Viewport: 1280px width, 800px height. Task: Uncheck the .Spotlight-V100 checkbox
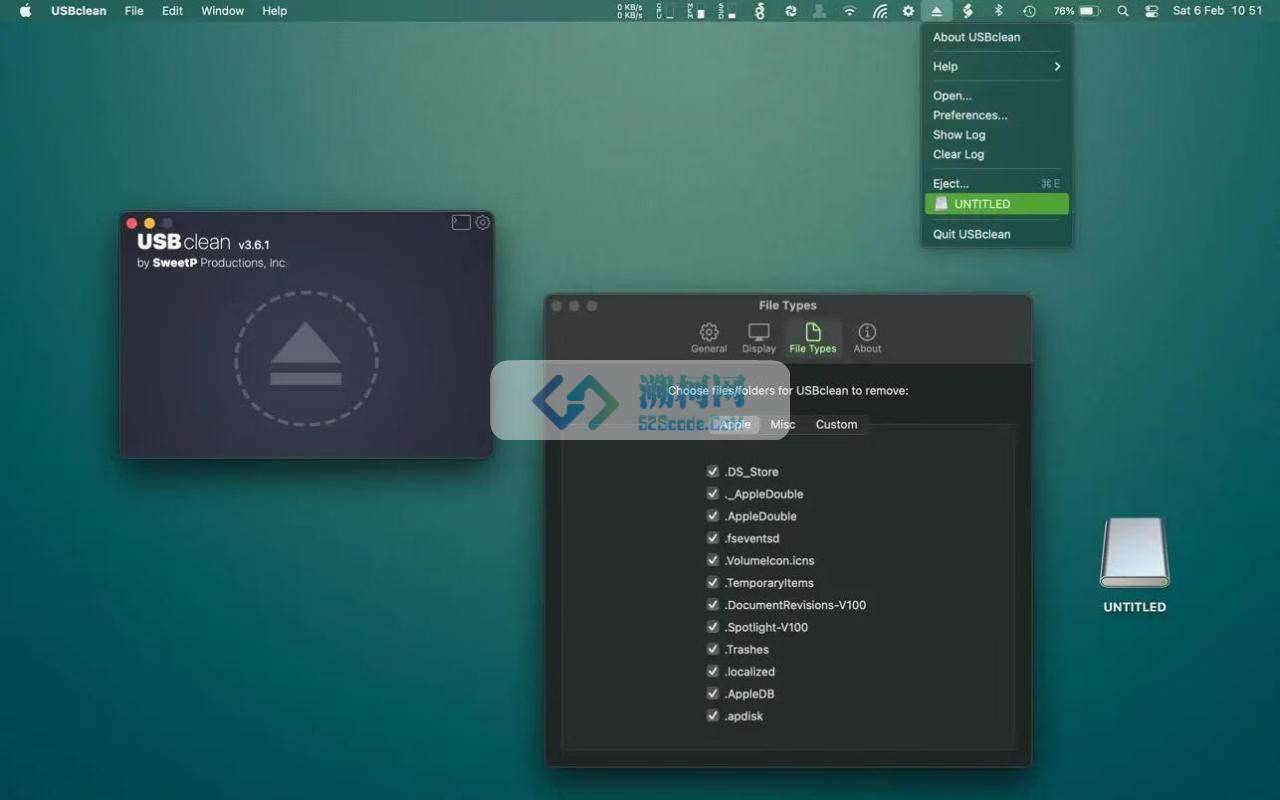713,627
